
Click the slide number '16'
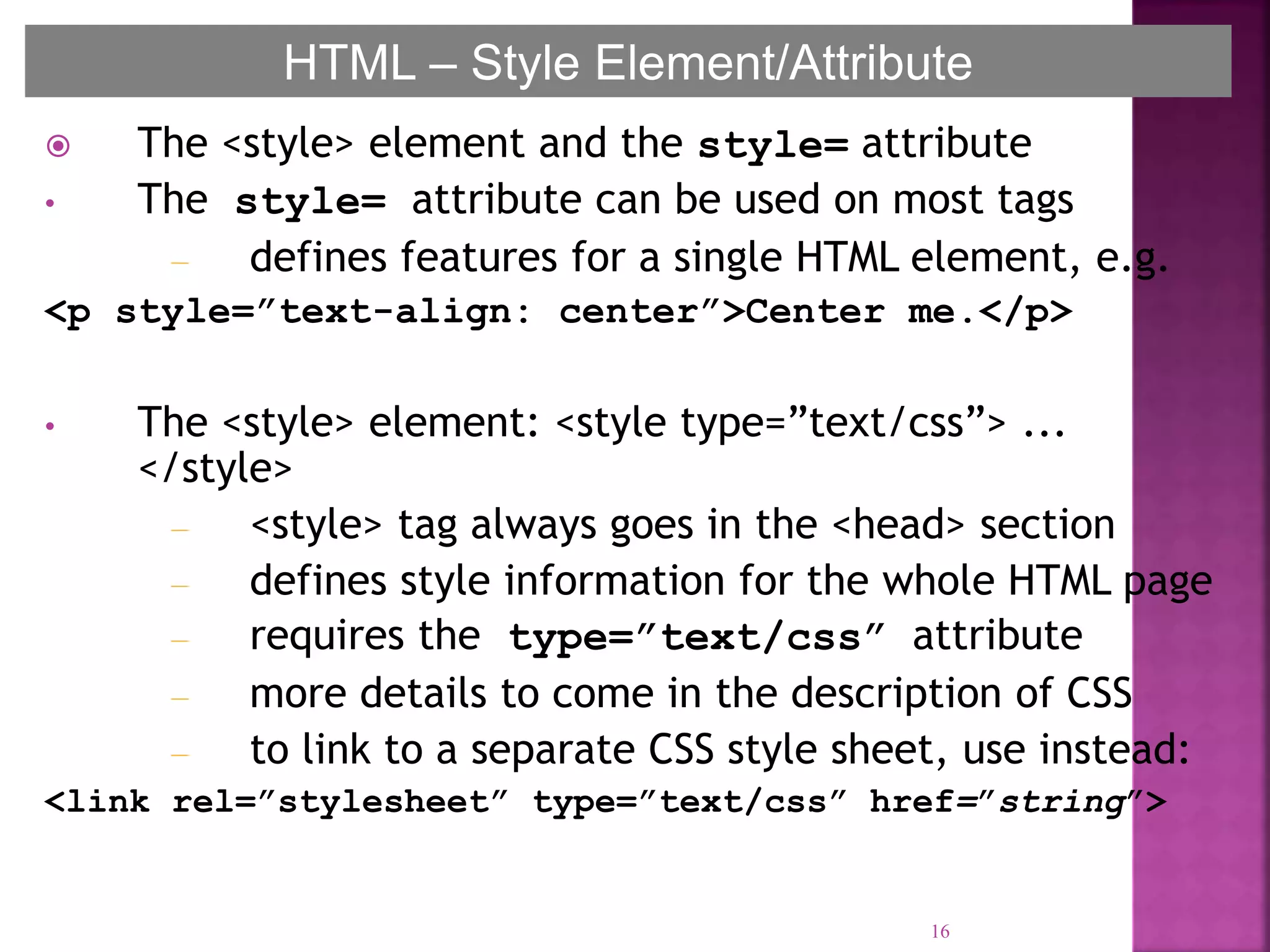[x=940, y=932]
